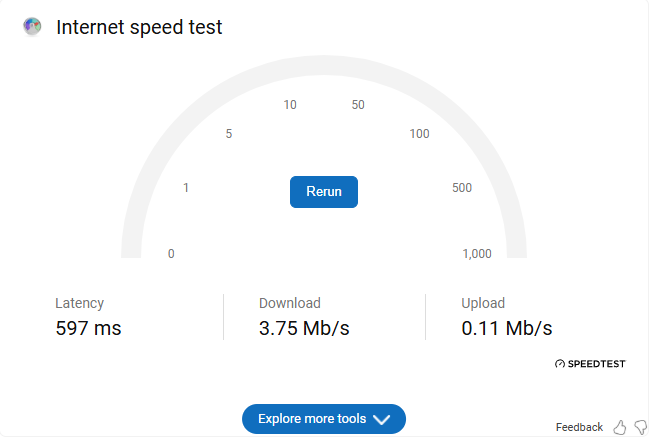Click the 0 mark on the gauge
661x445 pixels.
(171, 254)
